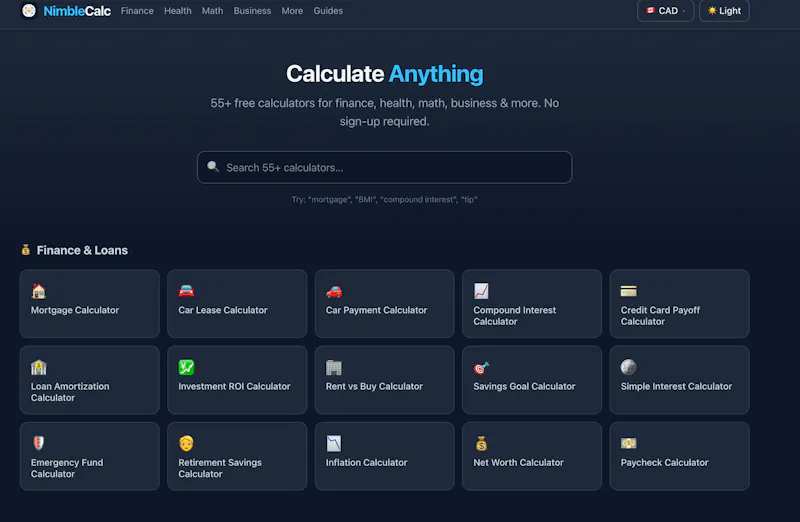Expand the More menu

coord(292,11)
